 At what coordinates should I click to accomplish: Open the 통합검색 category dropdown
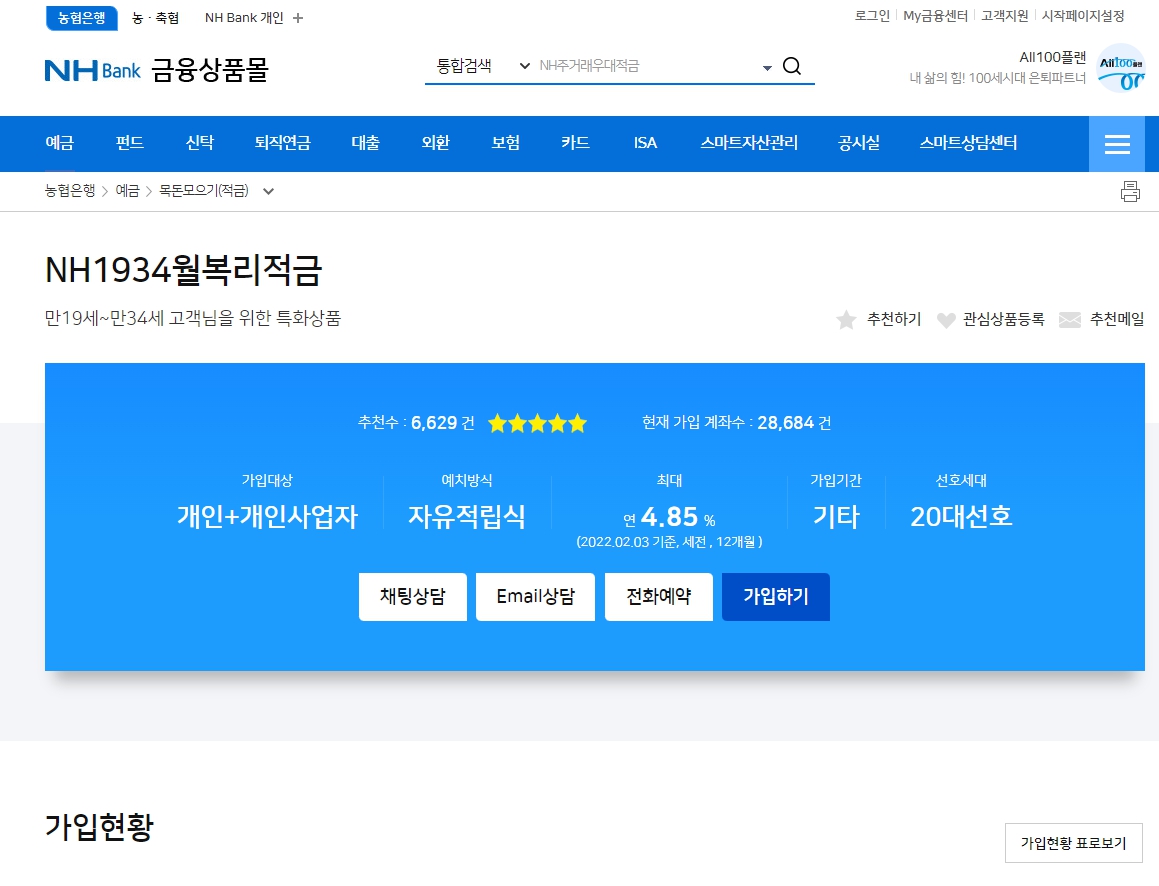click(x=483, y=66)
